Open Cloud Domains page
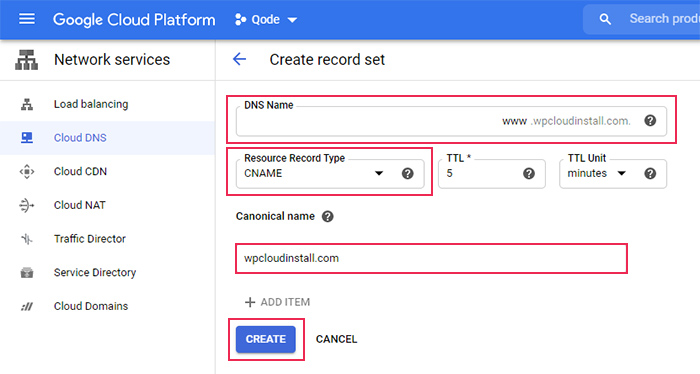Viewport: 700px width, 374px height. pos(107,306)
